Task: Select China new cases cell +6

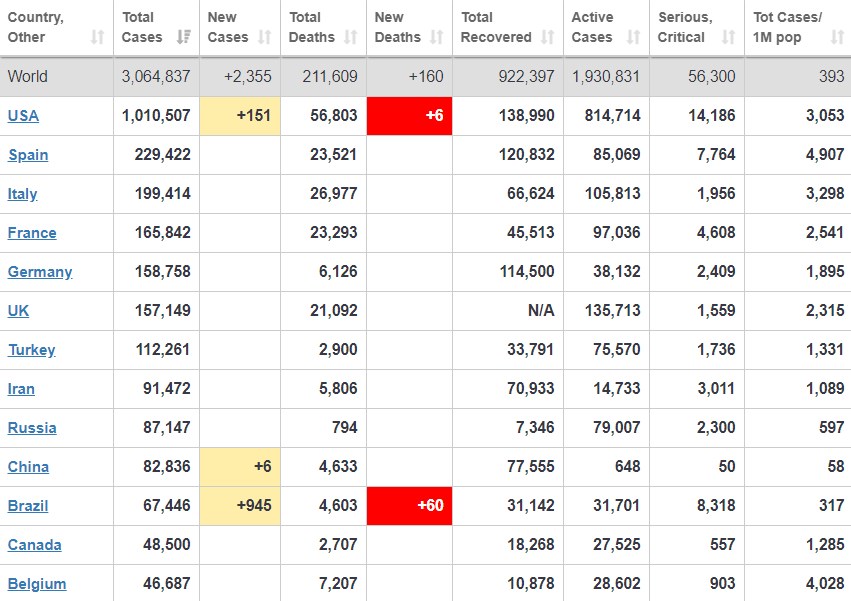Action: pos(240,466)
